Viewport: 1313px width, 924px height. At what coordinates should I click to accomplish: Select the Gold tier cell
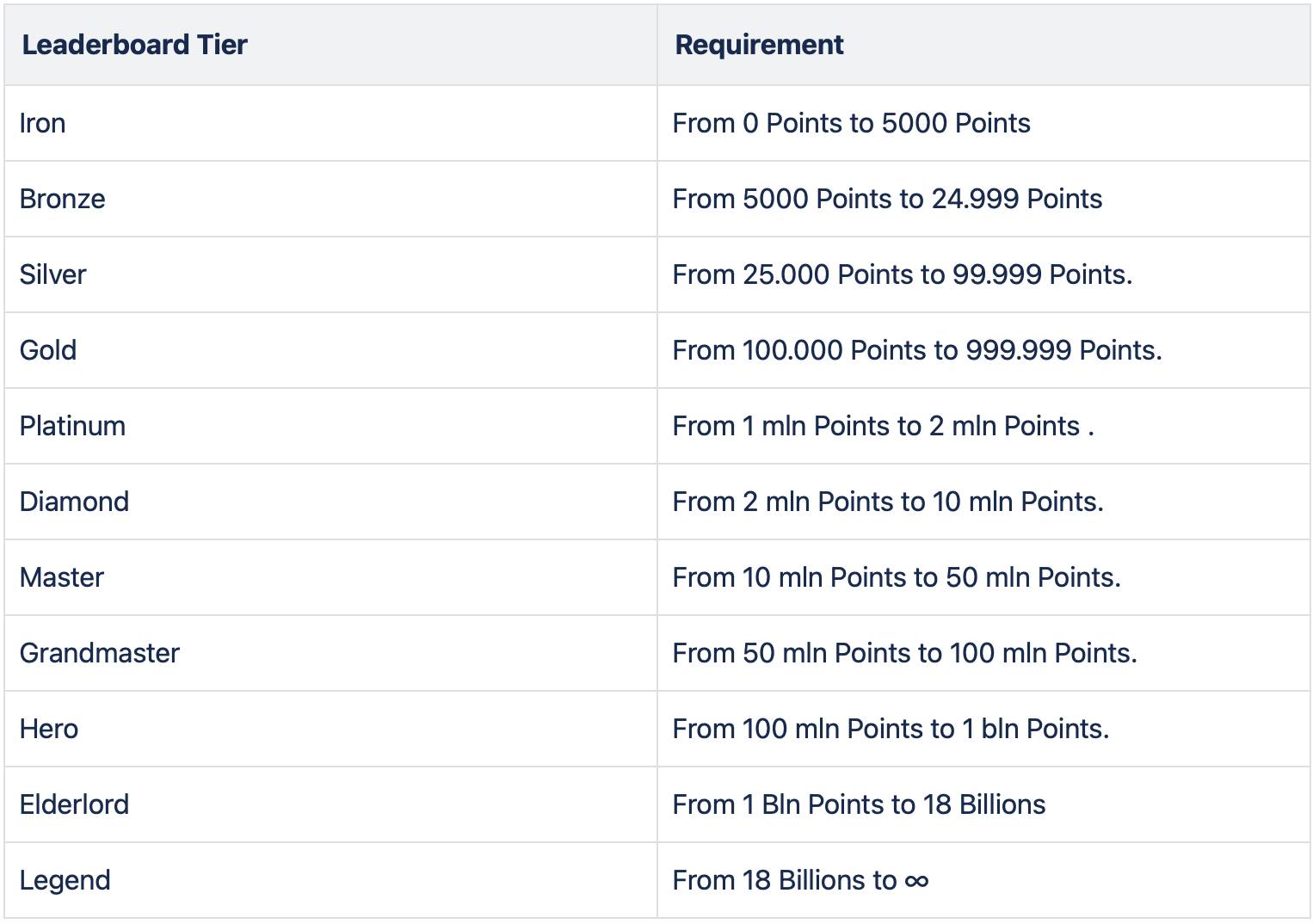(330, 350)
